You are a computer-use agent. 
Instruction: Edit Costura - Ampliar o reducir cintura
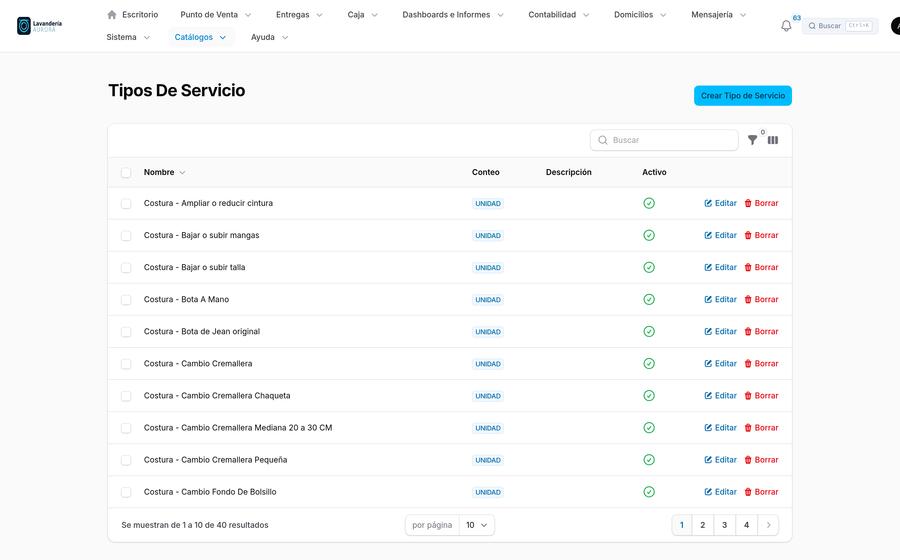click(720, 203)
